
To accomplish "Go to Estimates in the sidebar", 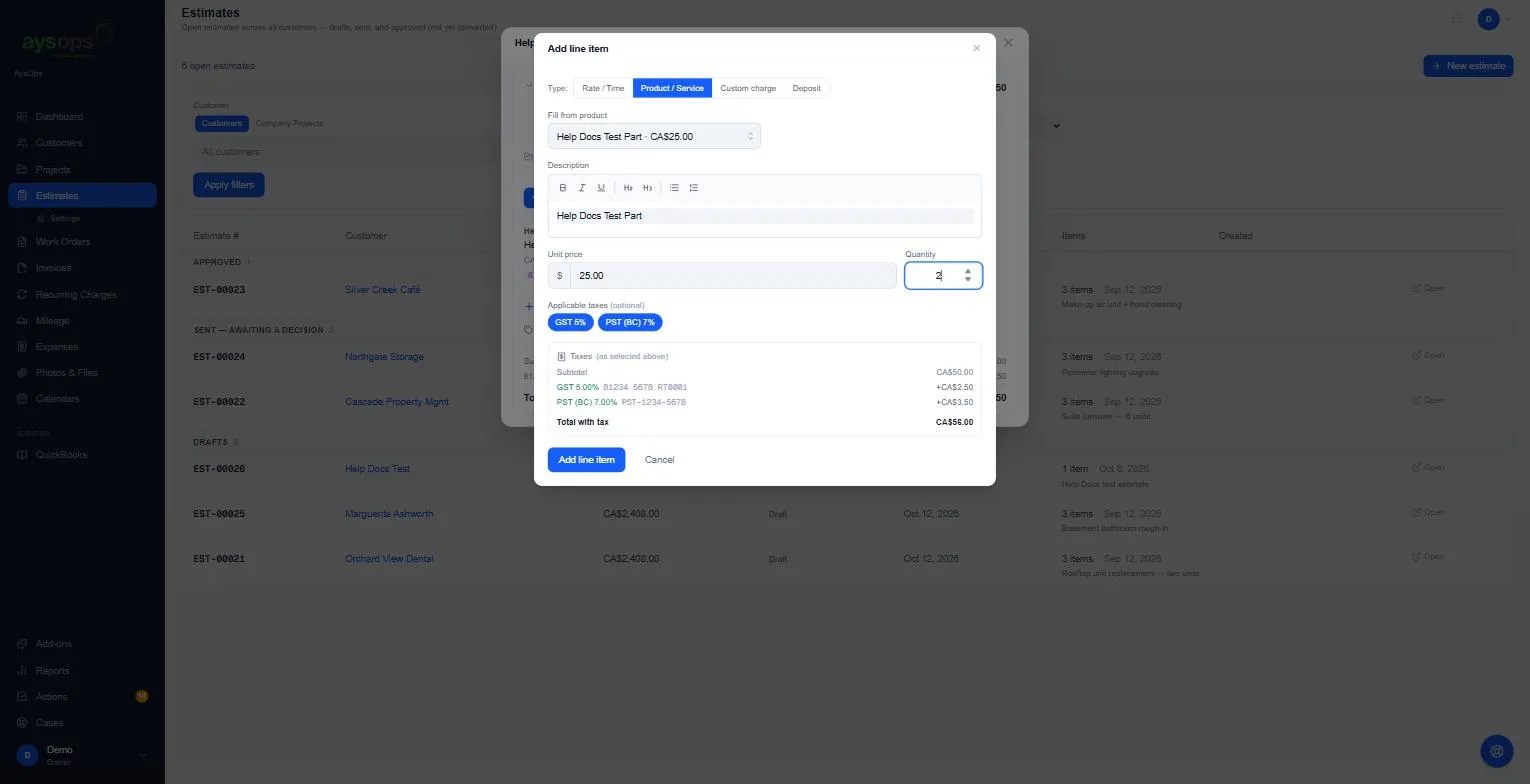I will [82, 196].
